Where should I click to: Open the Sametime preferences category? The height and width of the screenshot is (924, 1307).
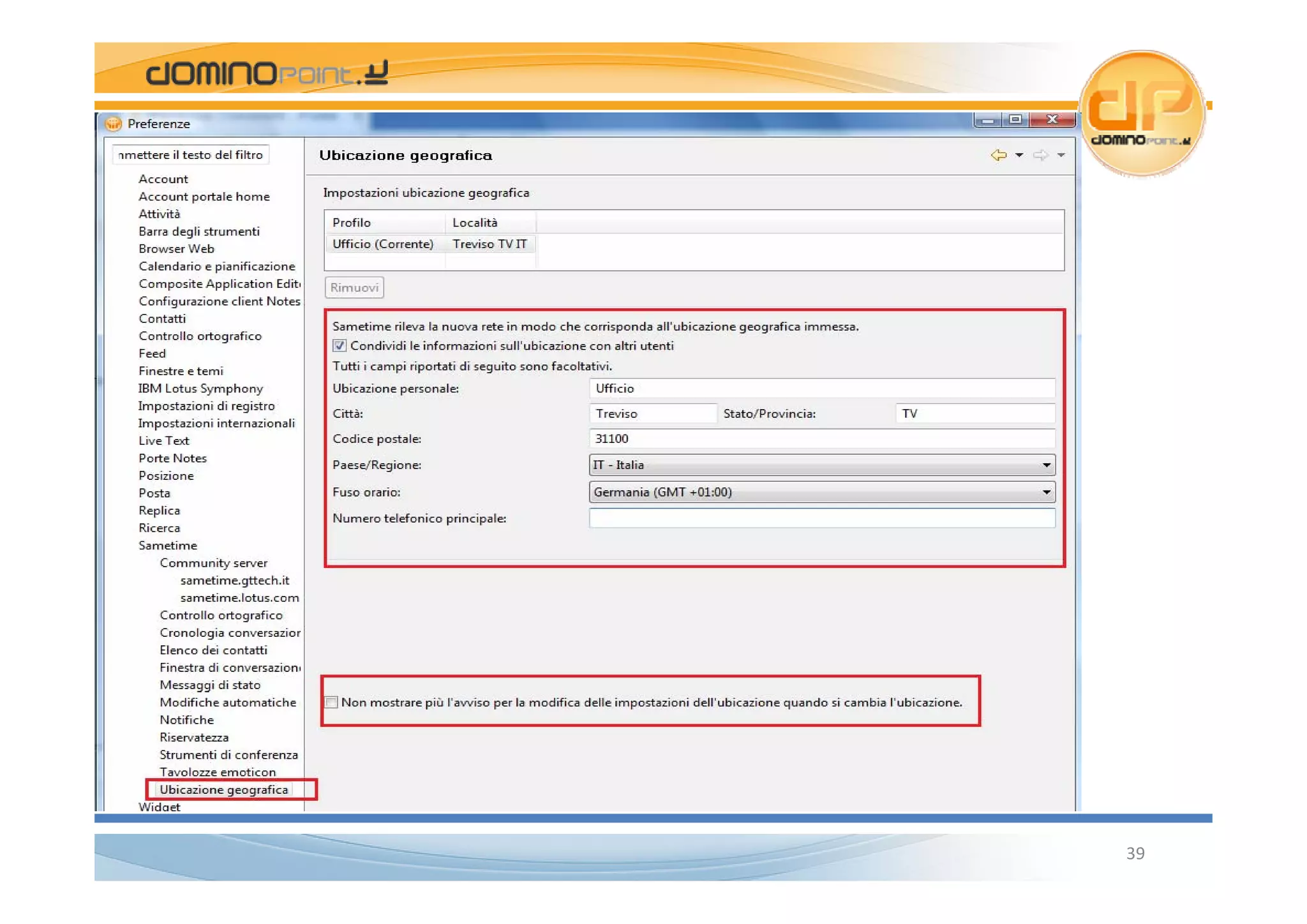[x=168, y=546]
